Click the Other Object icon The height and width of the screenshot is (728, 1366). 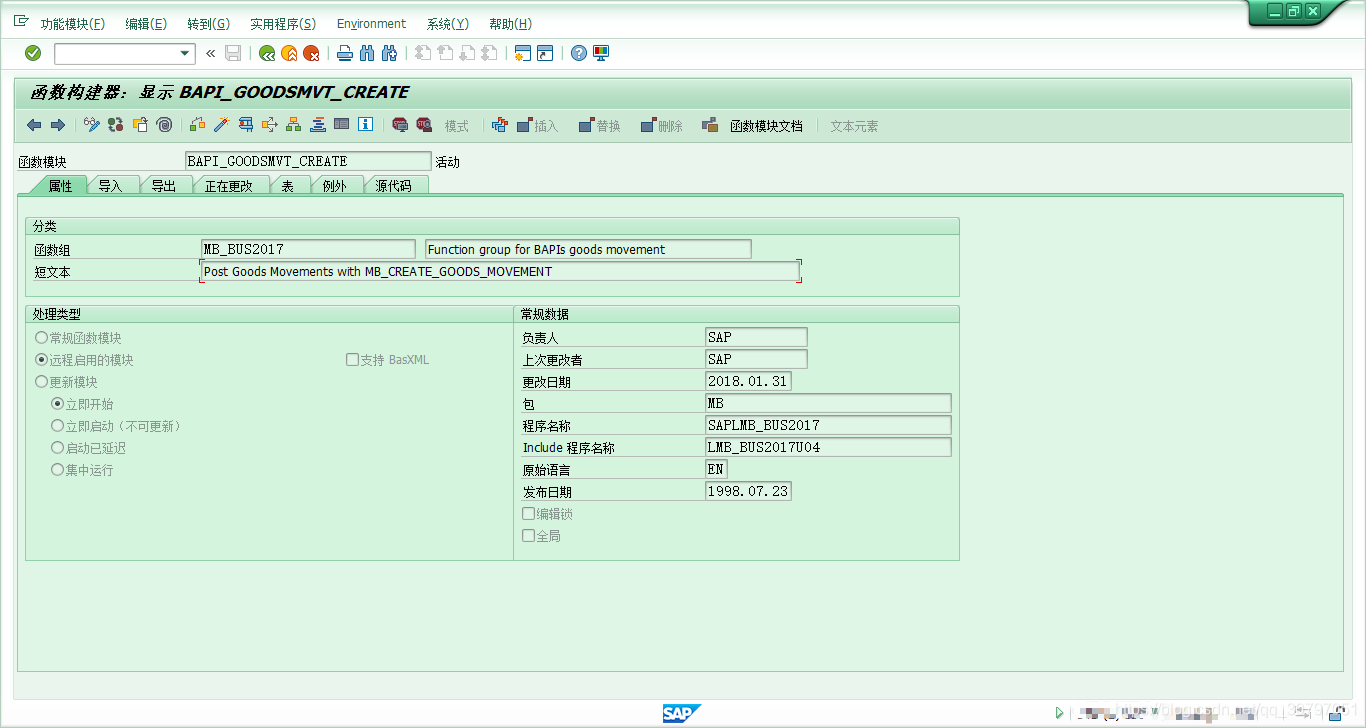(140, 125)
